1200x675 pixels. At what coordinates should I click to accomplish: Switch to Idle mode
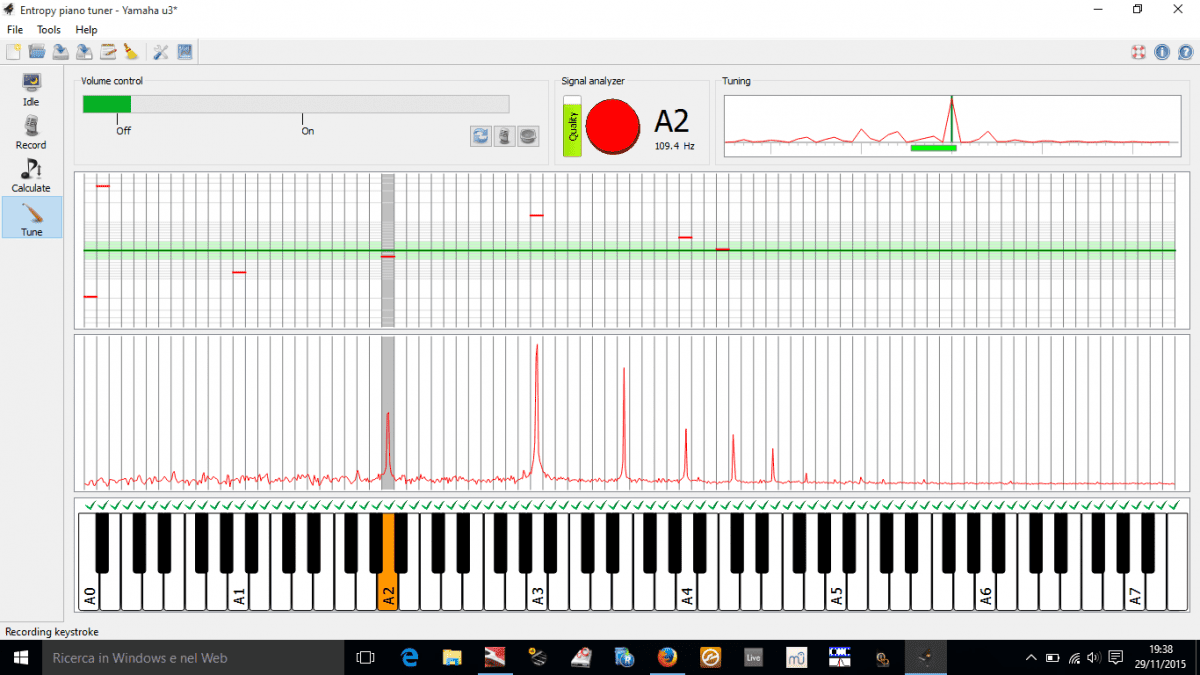[x=31, y=90]
